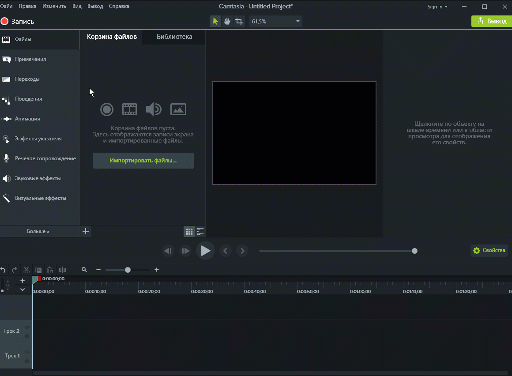This screenshot has height=376, width=512.
Task: Click the timeline zoom slider handle
Action: (x=128, y=270)
